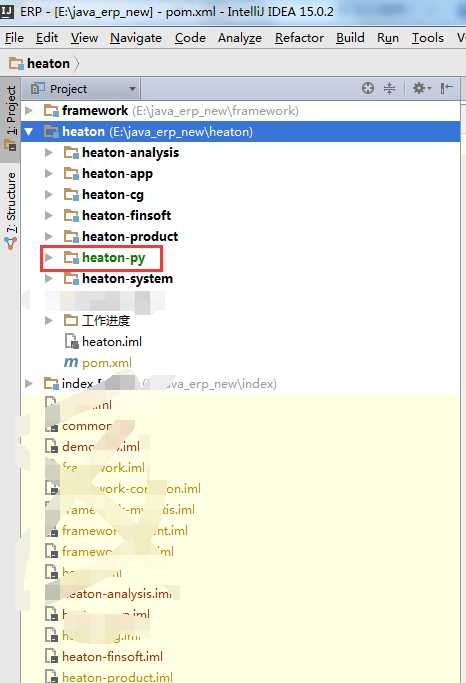This screenshot has height=683, width=466.
Task: Select the 工作进度 folder
Action: (106, 321)
